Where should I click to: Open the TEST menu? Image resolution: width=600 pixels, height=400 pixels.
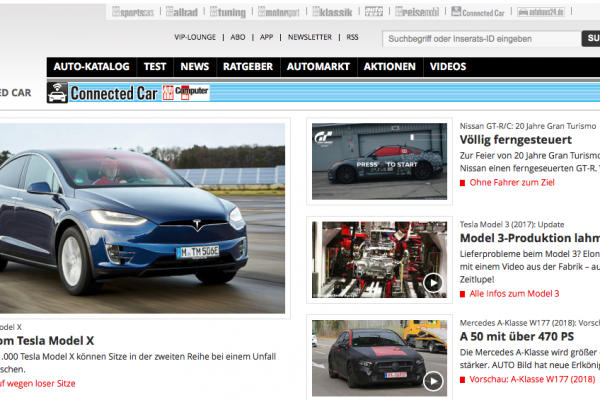click(155, 67)
